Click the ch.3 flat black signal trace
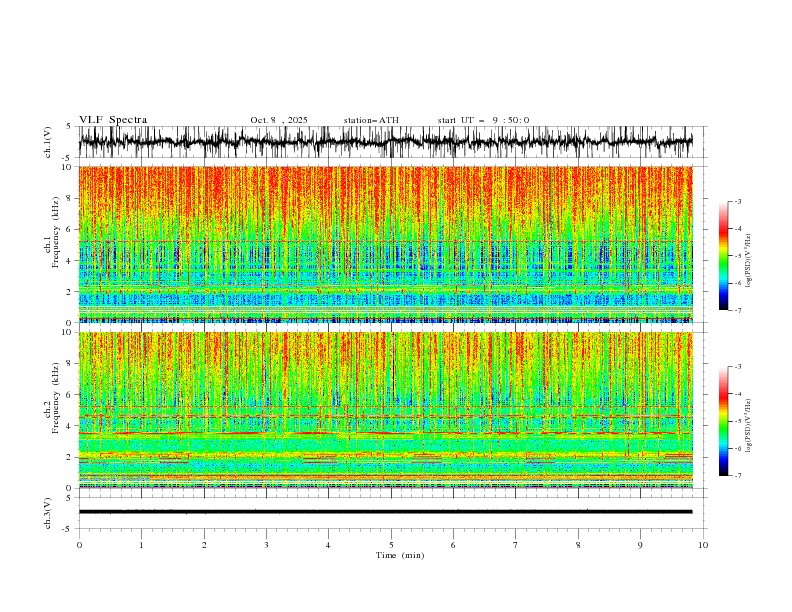Viewport: 792px width, 612px height. click(385, 512)
